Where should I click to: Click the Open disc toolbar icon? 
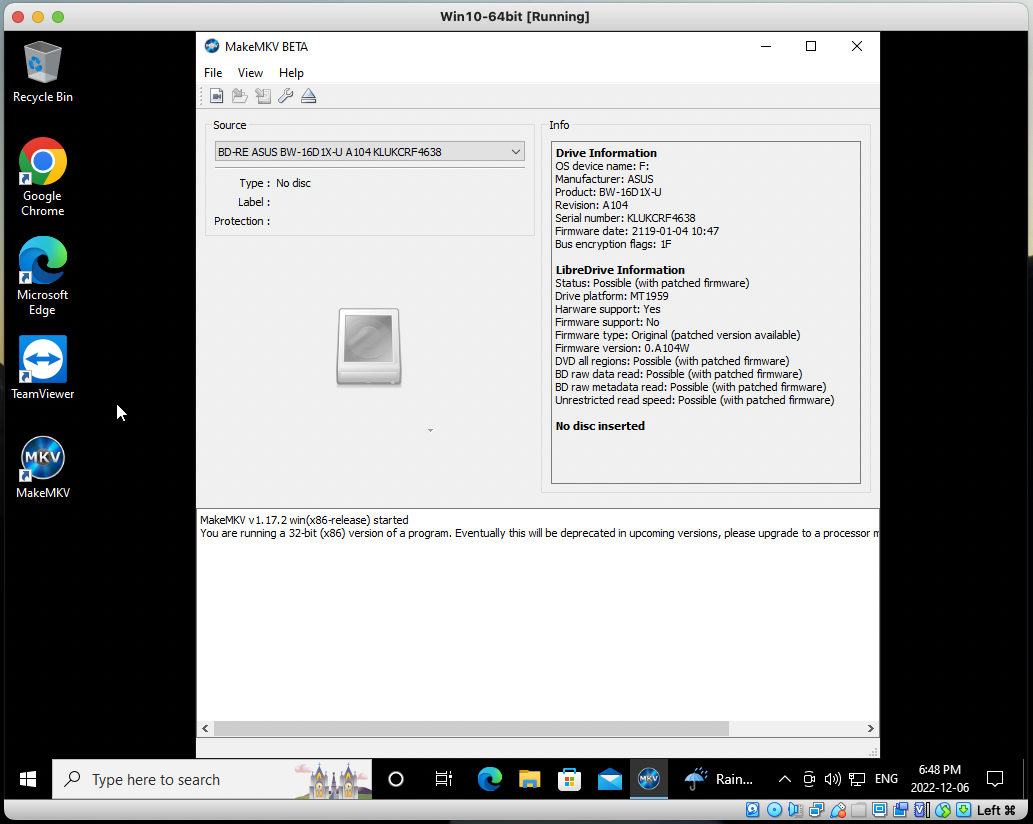[240, 96]
